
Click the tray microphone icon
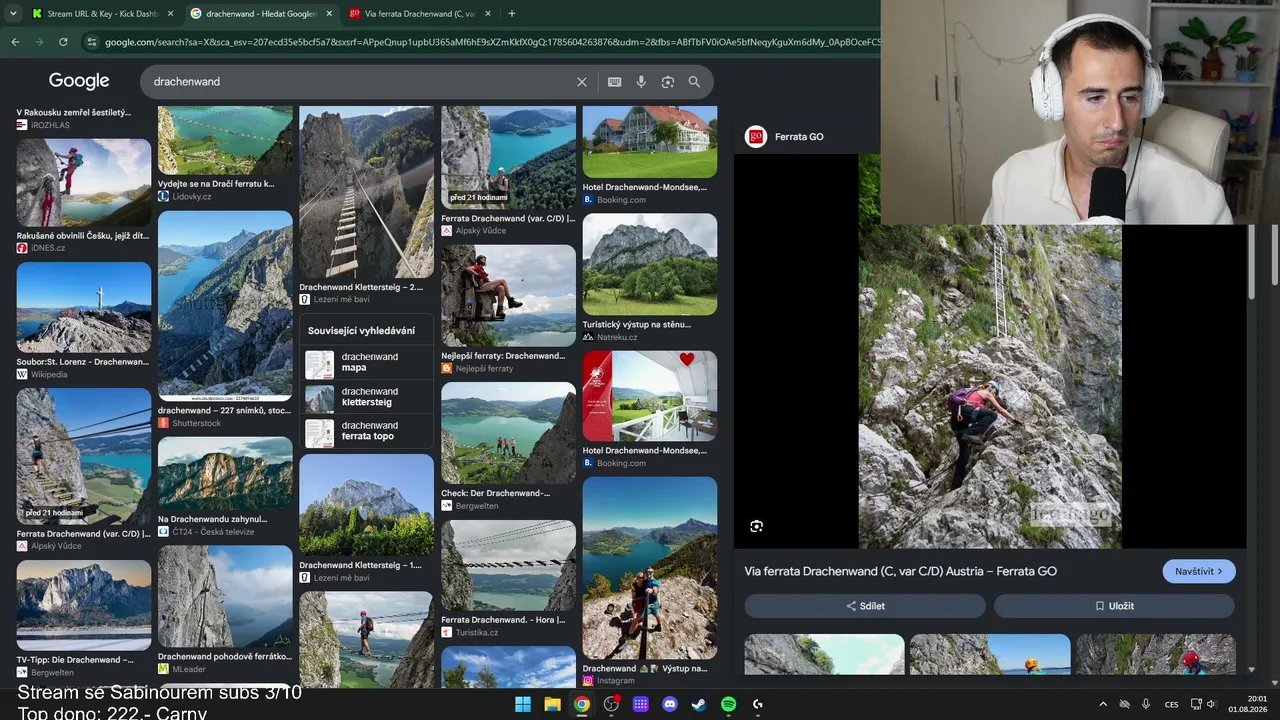pyautogui.click(x=1146, y=704)
